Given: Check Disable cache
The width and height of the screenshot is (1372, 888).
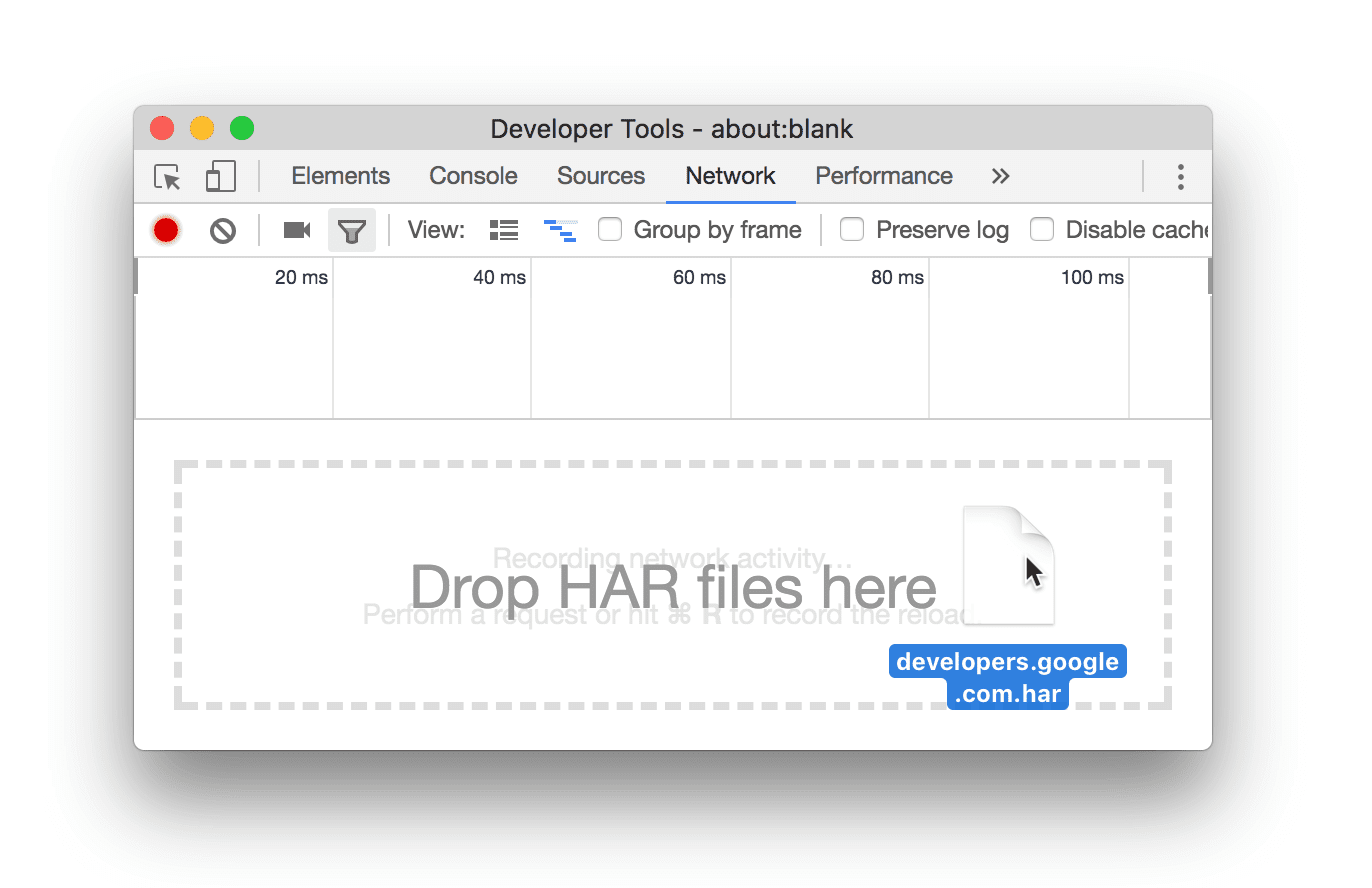Looking at the screenshot, I should click(x=1042, y=229).
